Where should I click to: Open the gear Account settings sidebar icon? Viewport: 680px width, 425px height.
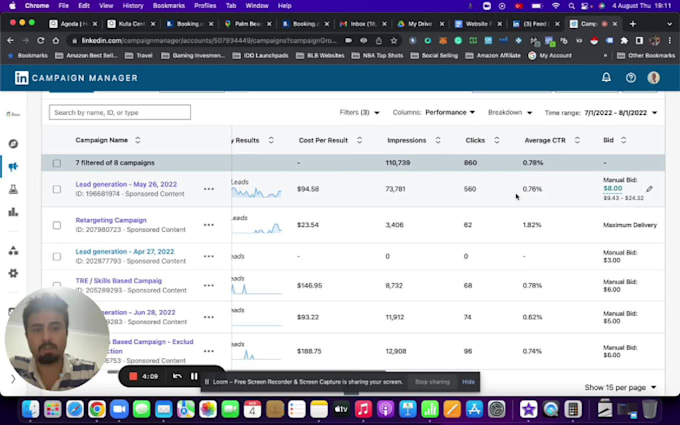click(x=13, y=273)
